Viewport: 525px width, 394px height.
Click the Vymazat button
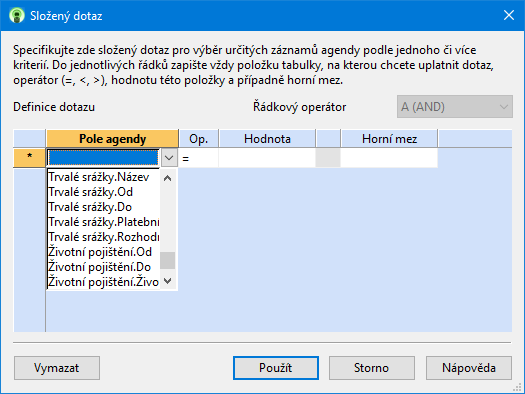click(x=57, y=368)
